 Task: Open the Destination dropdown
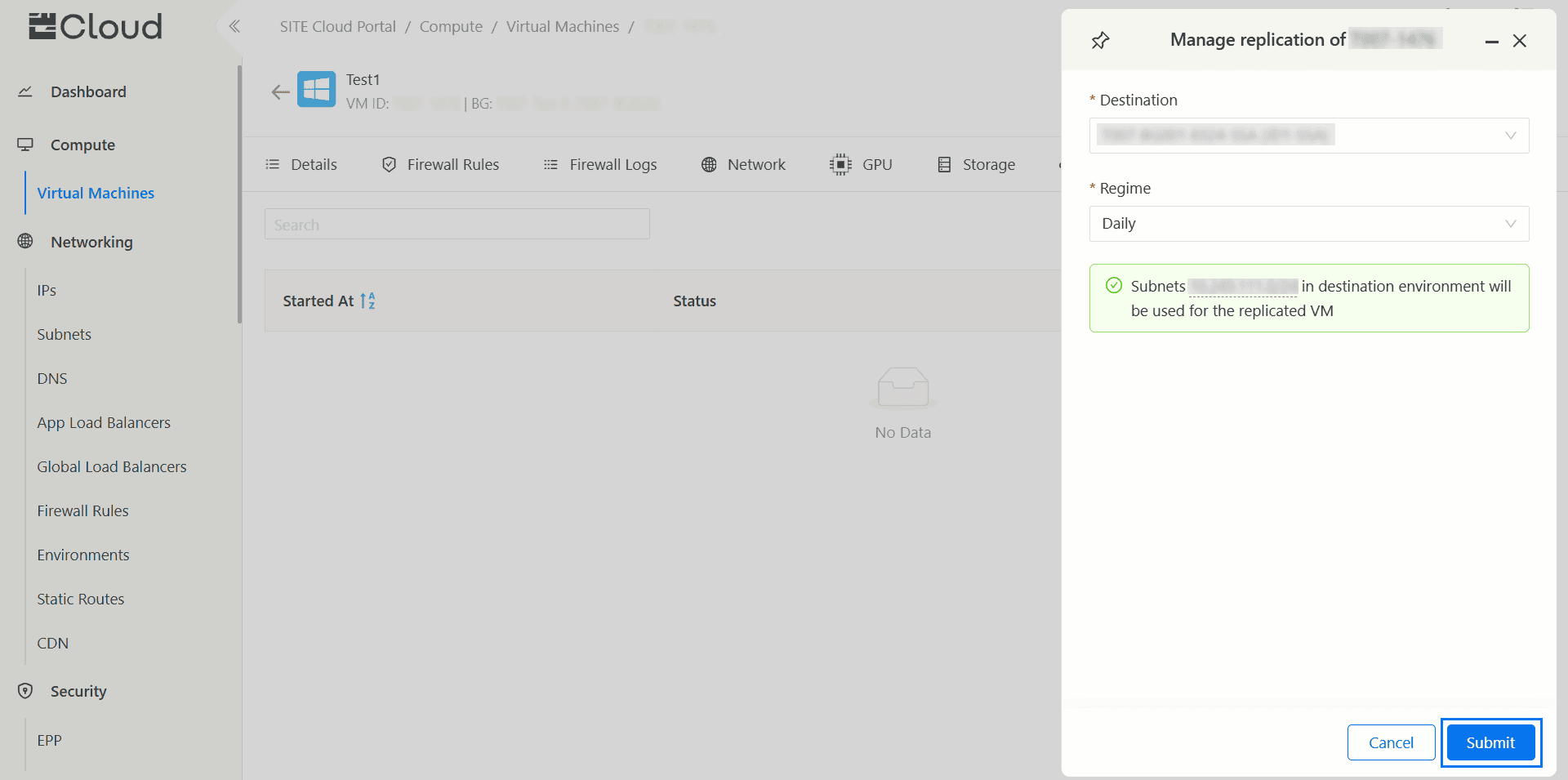1308,136
